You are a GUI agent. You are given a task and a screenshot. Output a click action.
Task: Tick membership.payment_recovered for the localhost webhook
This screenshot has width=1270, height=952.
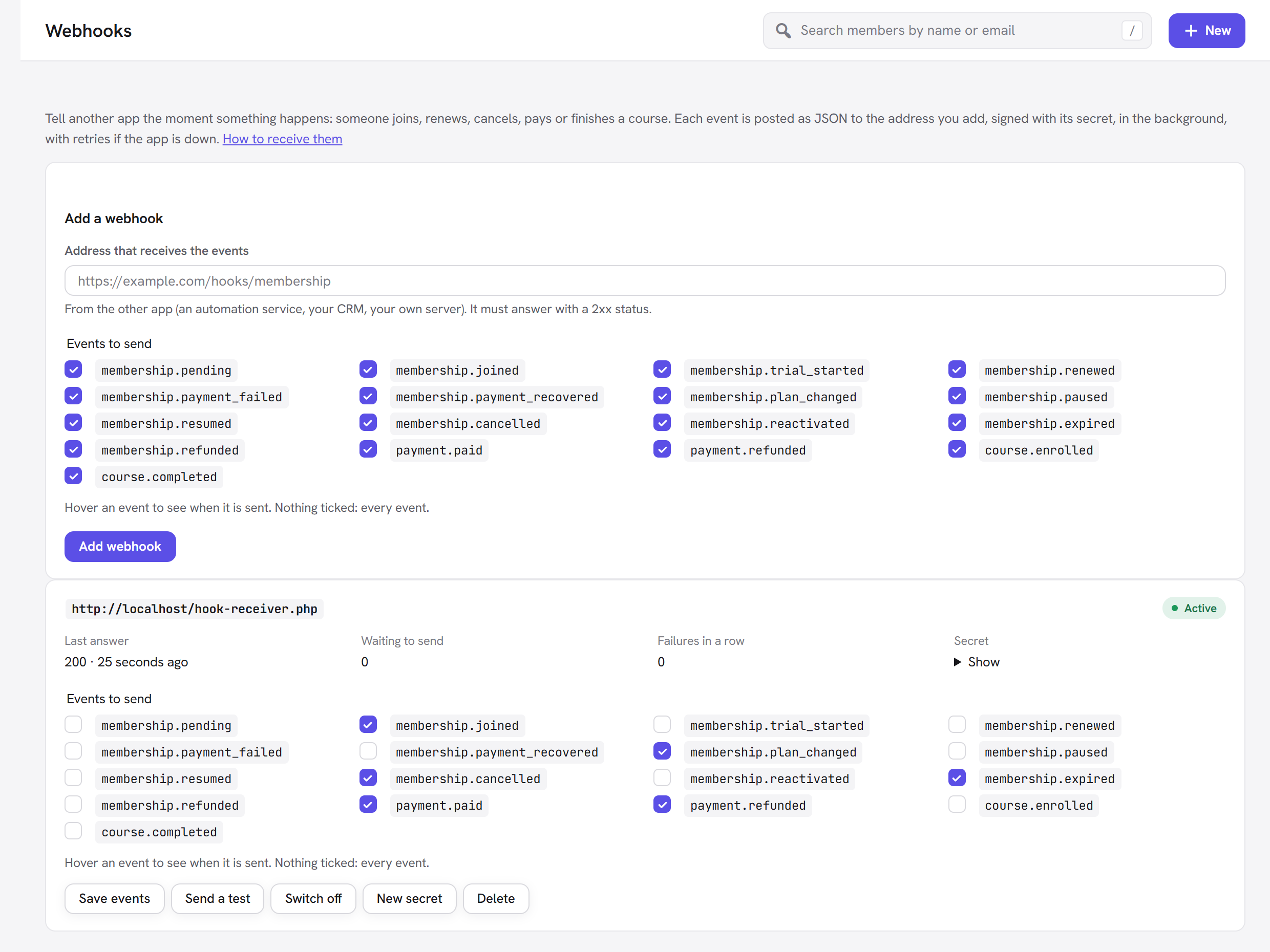click(368, 751)
